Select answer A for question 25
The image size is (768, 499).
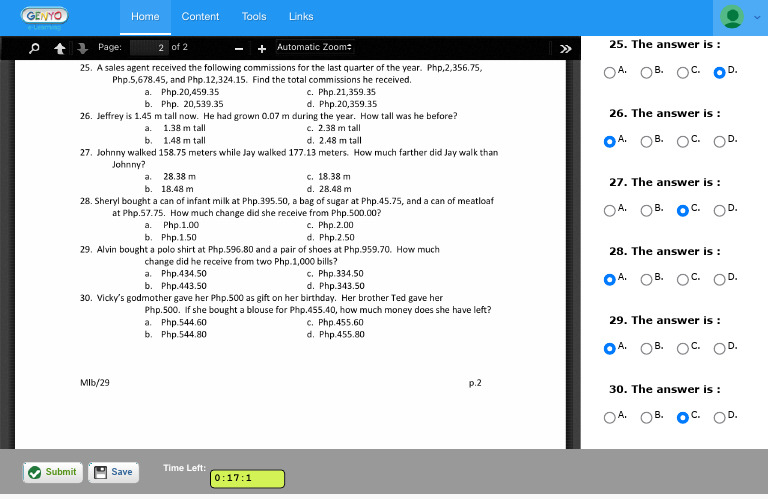(609, 72)
